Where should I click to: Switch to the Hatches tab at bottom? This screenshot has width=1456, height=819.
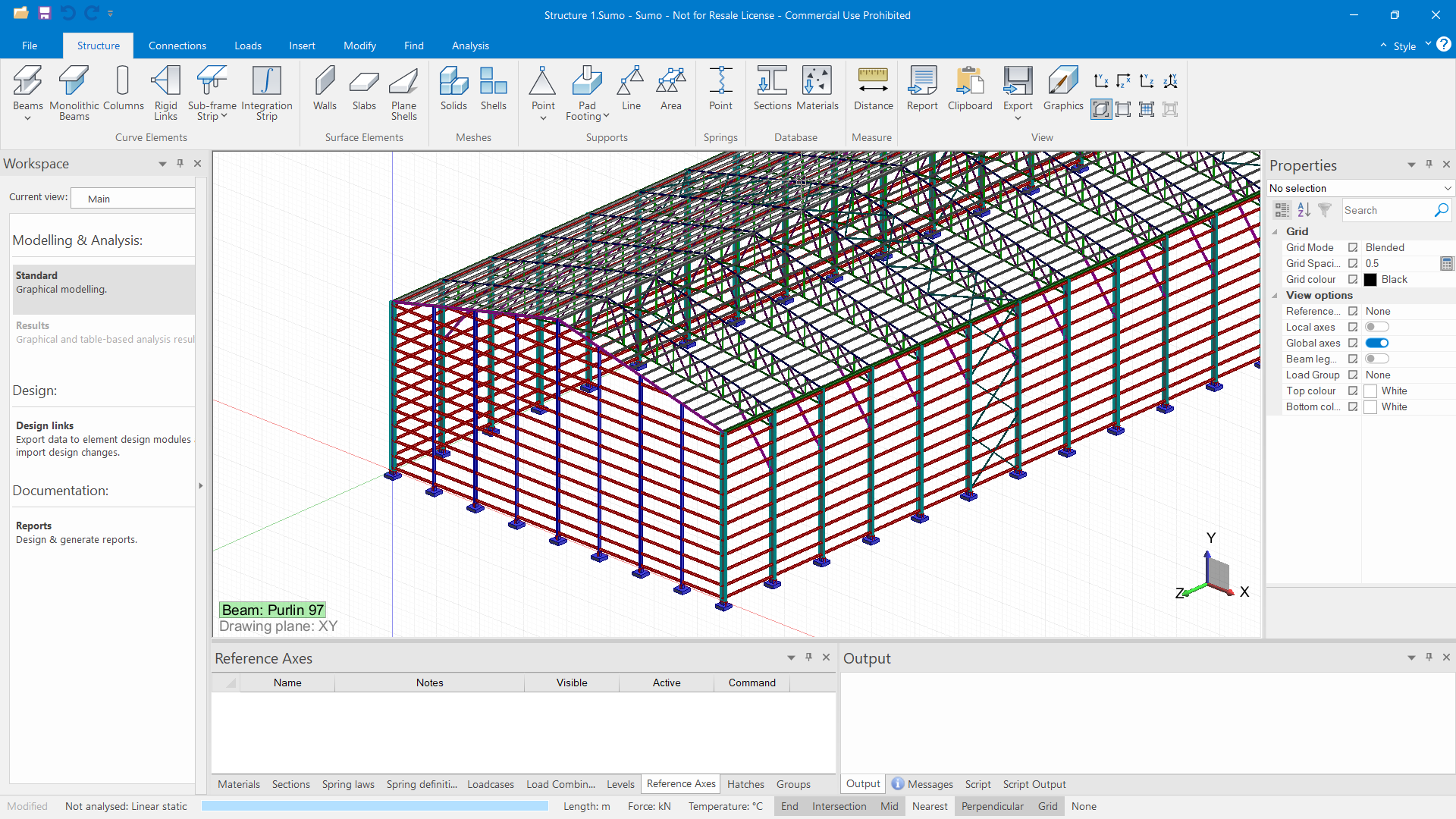click(745, 784)
